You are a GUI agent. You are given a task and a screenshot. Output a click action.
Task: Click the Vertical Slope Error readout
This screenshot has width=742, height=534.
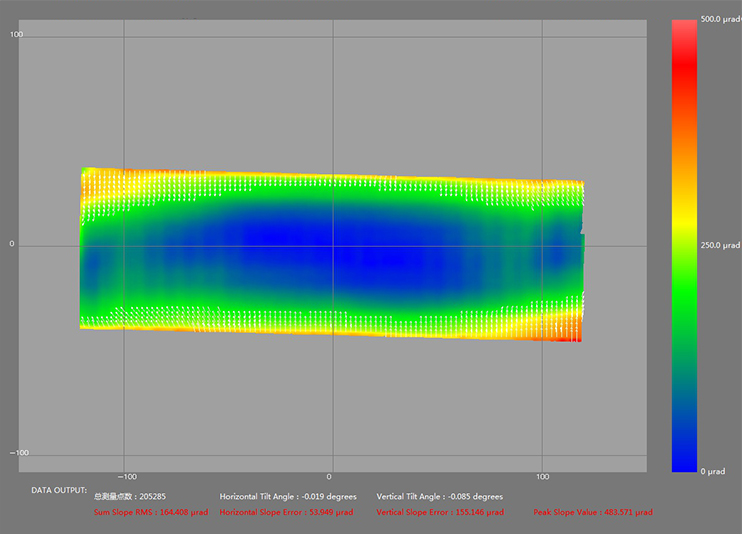coord(440,512)
